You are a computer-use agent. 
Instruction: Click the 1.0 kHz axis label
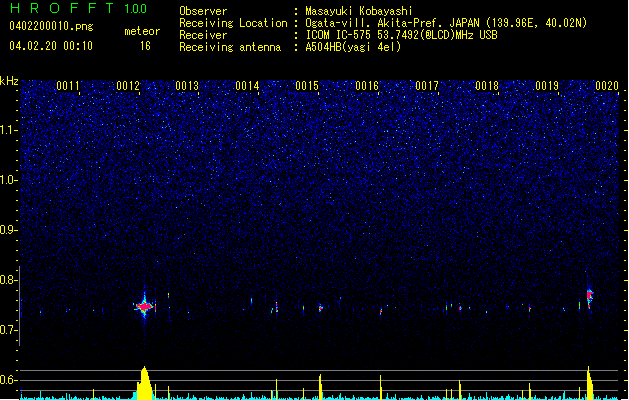8,180
